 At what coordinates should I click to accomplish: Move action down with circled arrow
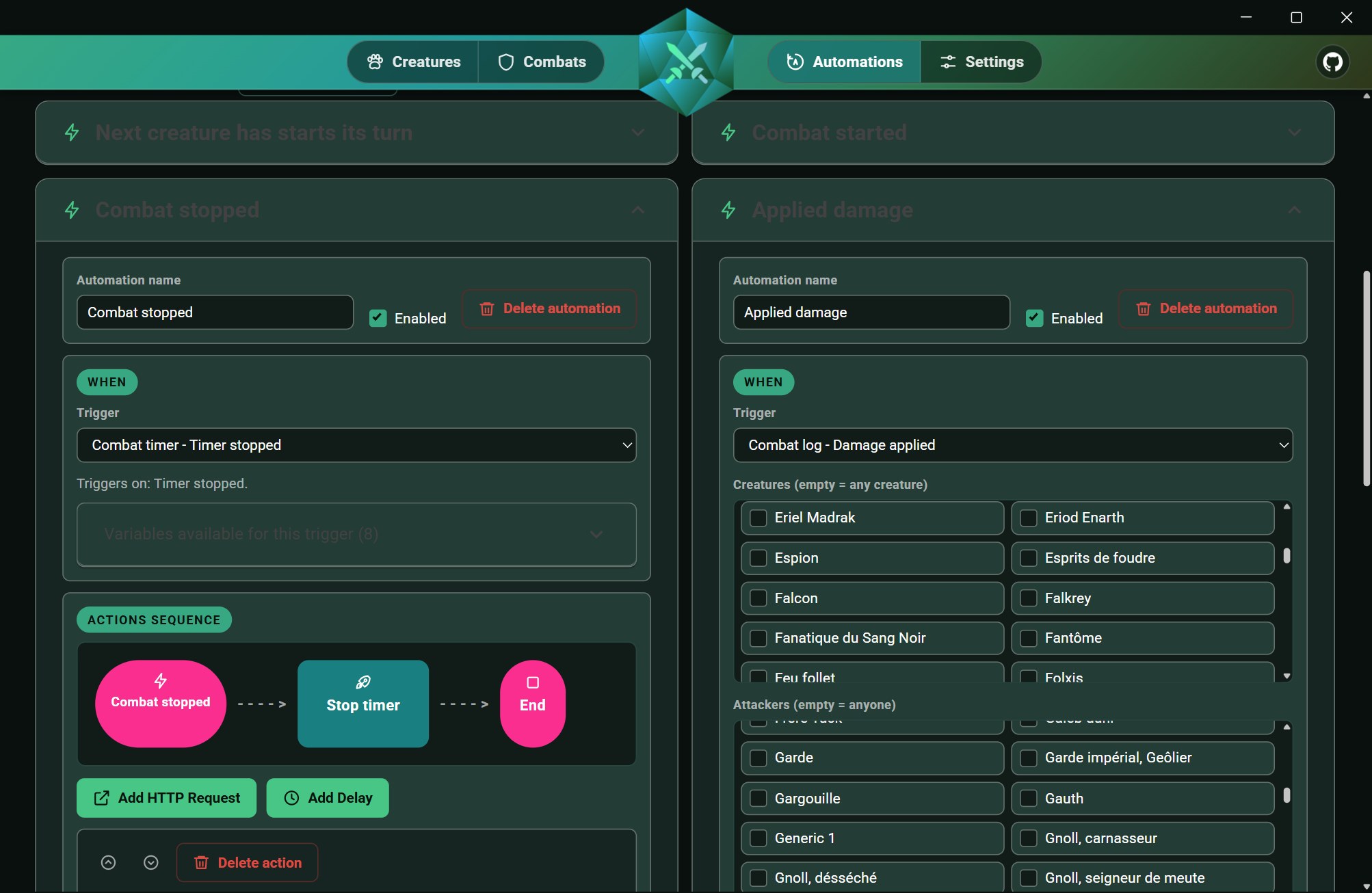[x=151, y=863]
